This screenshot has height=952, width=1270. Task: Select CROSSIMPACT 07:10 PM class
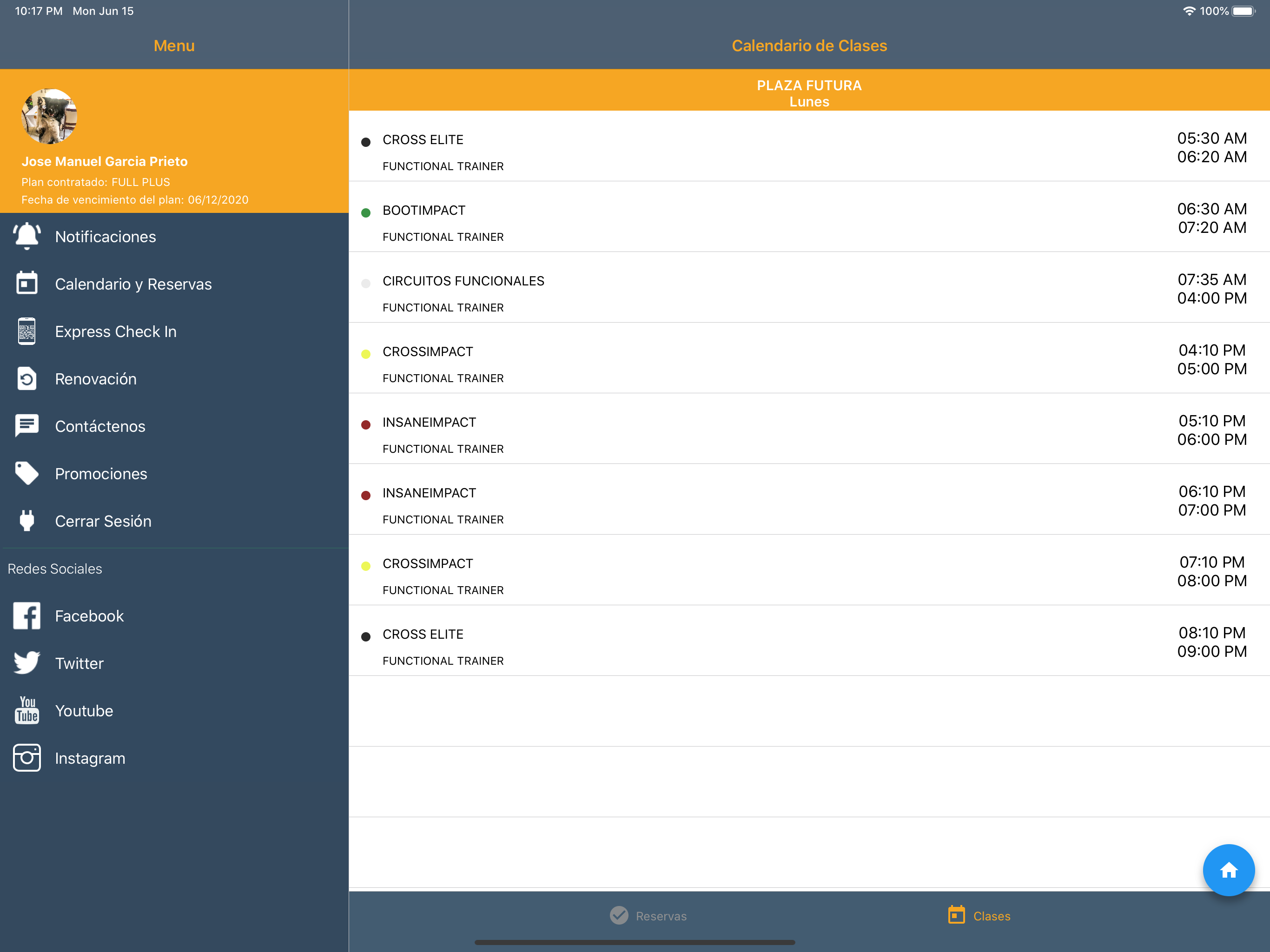click(809, 570)
